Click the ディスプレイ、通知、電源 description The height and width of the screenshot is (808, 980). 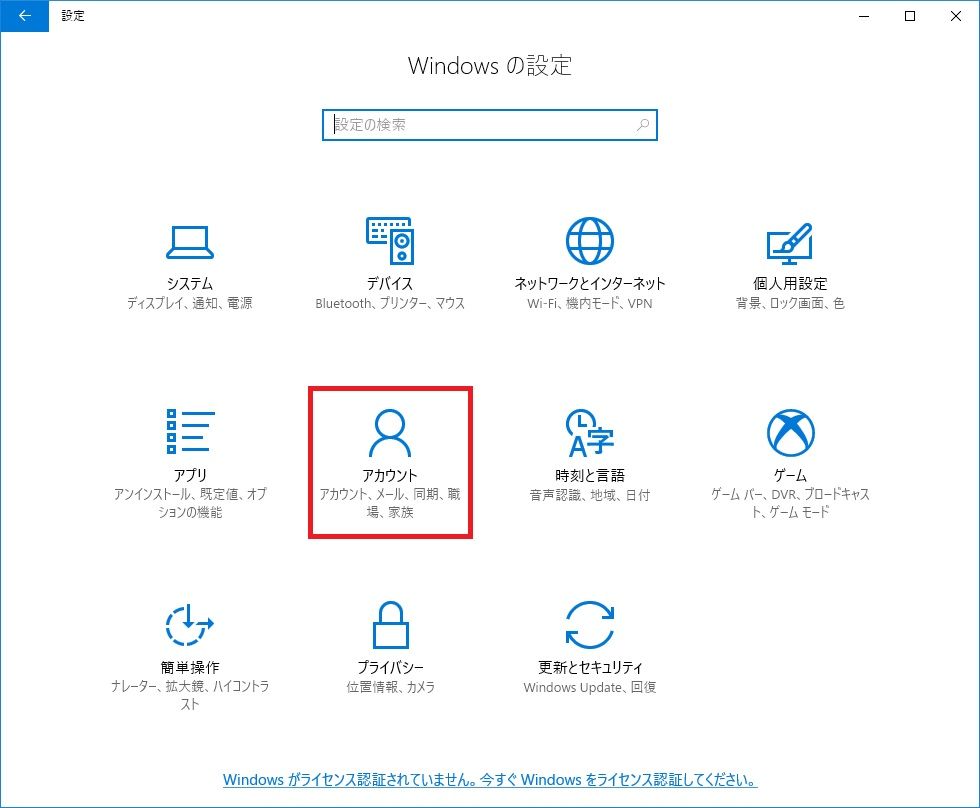tap(190, 303)
